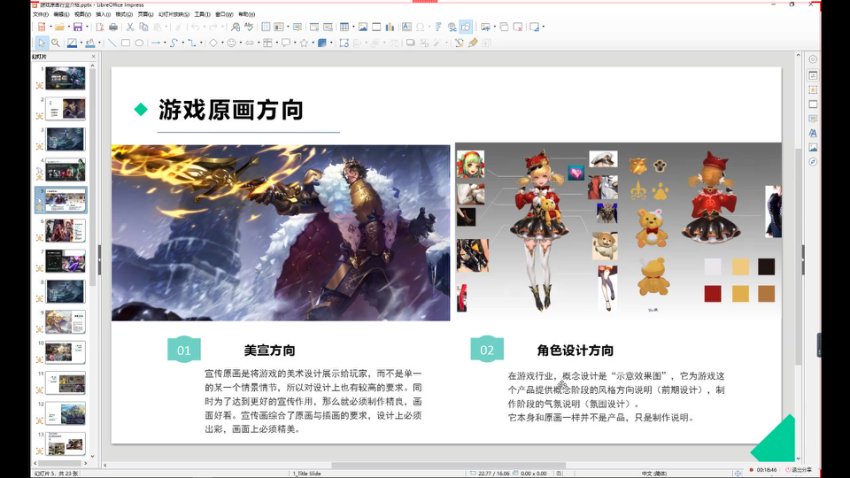
Task: Expand the Fill Color dropdown arrow
Action: [x=99, y=43]
